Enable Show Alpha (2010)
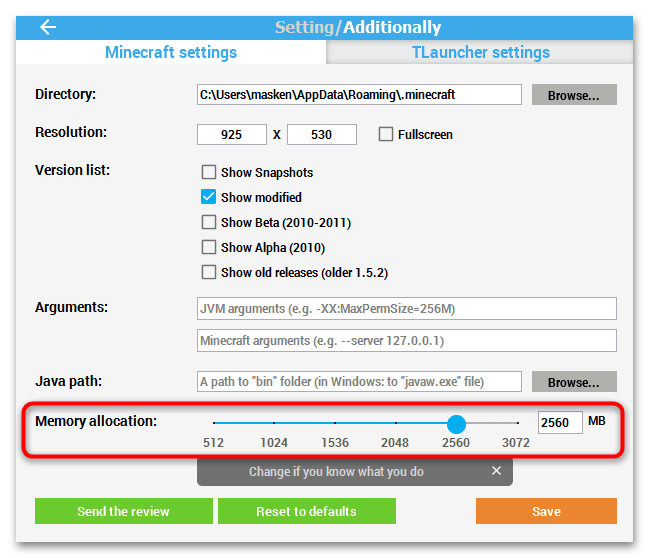This screenshot has height=558, width=649. 209,247
